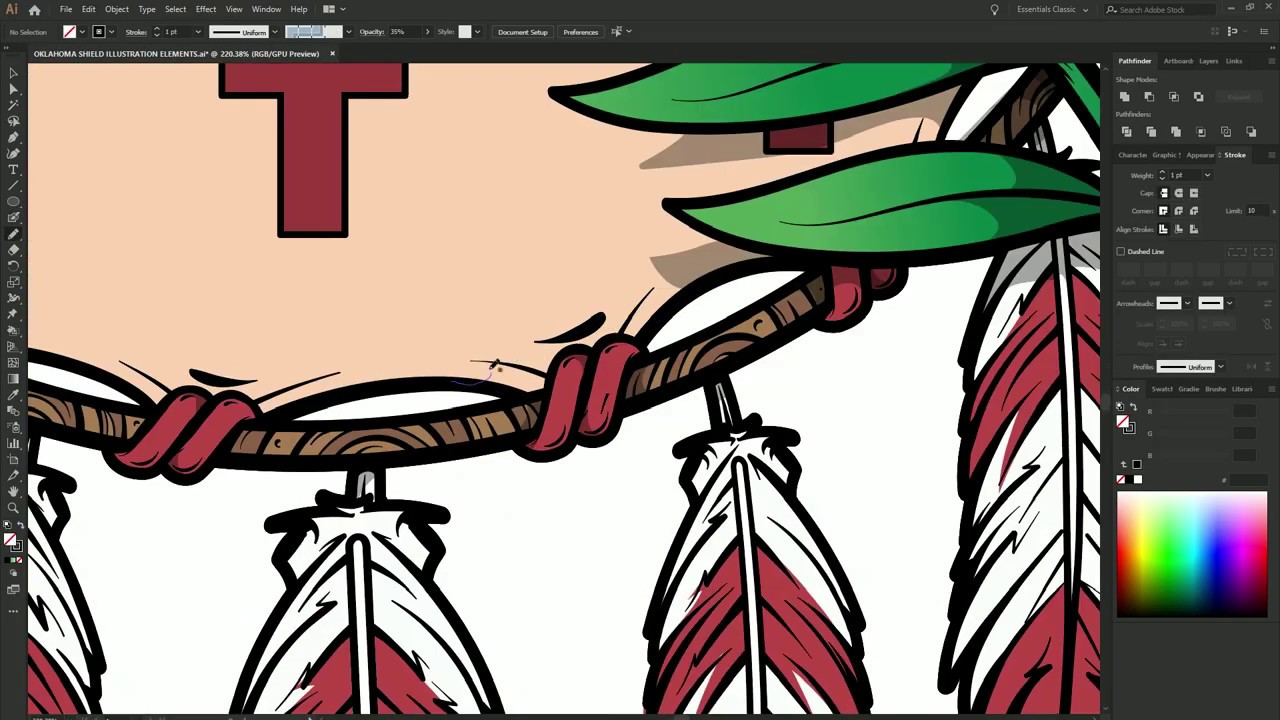Select the Gradient tool
Image resolution: width=1280 pixels, height=720 pixels.
13,378
